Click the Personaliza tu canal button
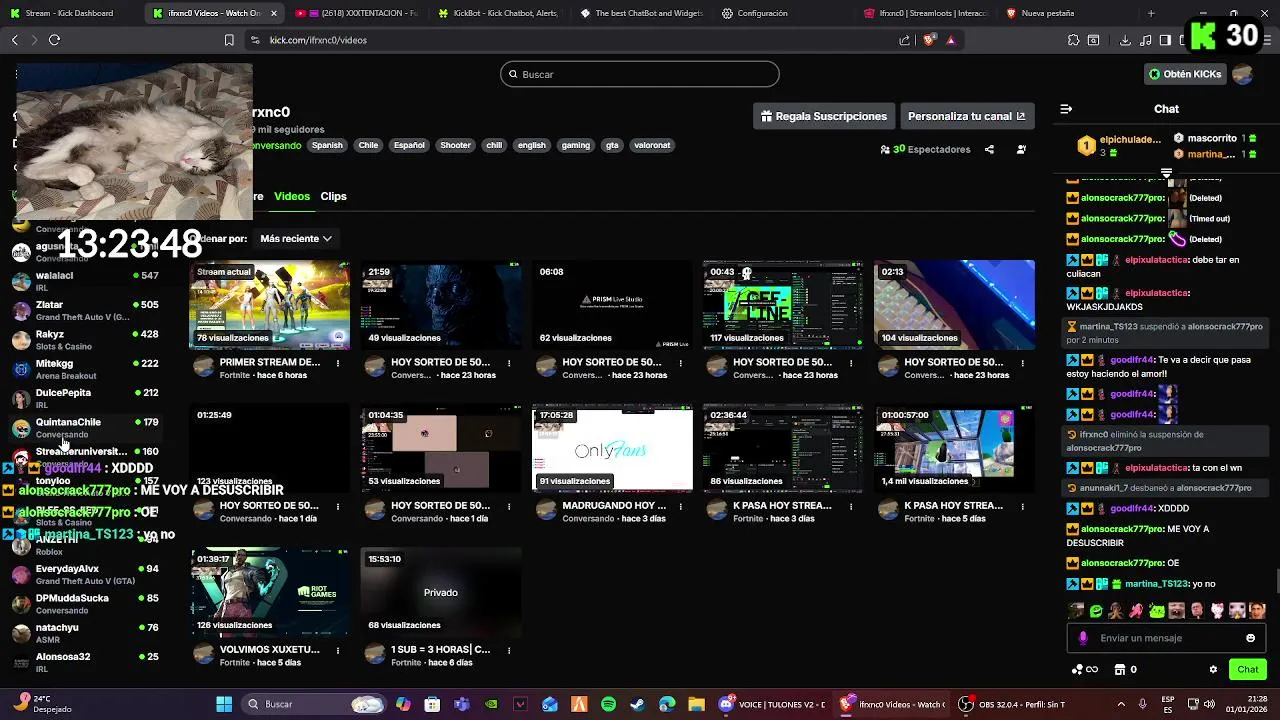 (x=967, y=116)
